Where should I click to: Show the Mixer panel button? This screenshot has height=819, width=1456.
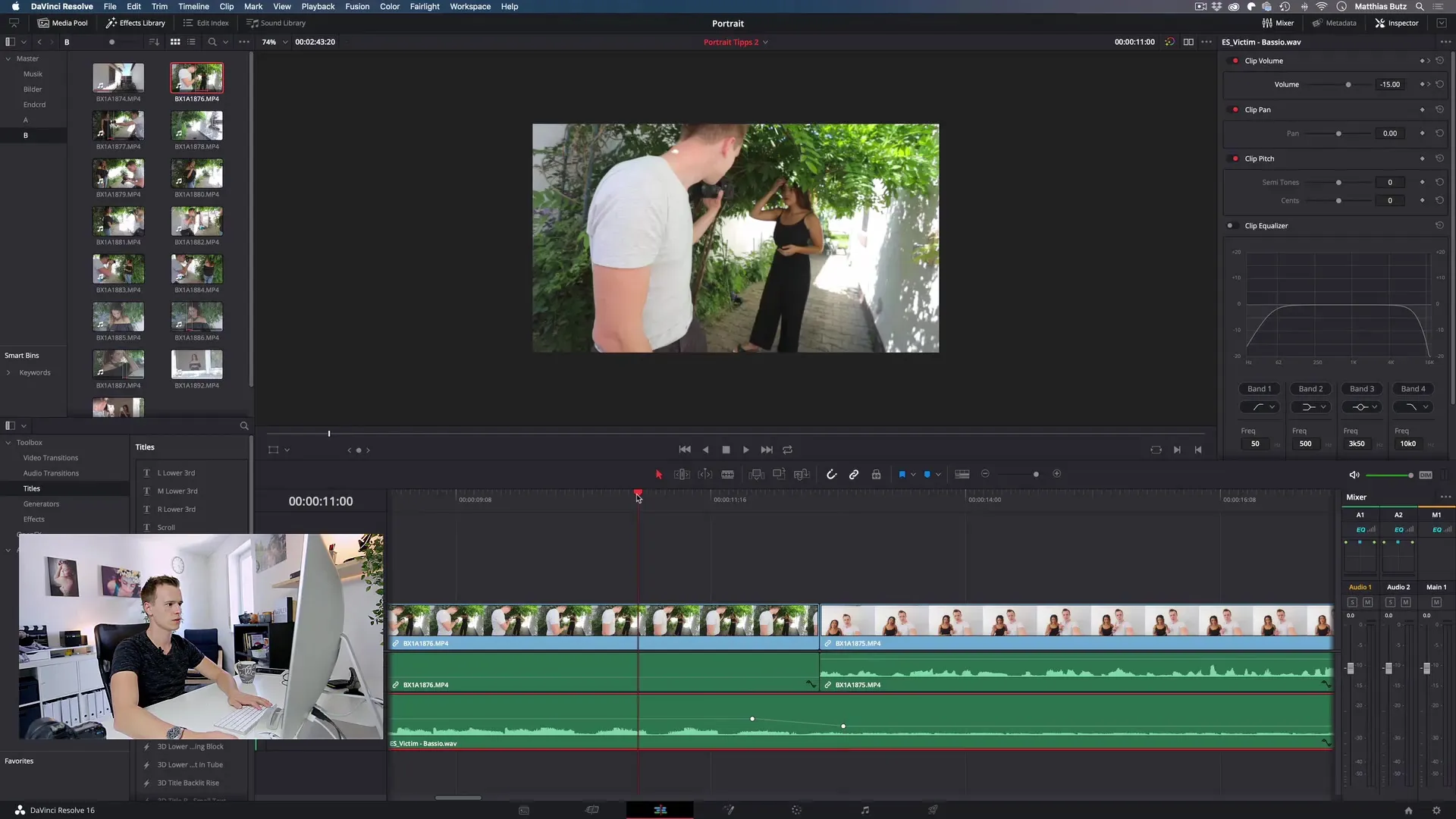pos(1278,24)
